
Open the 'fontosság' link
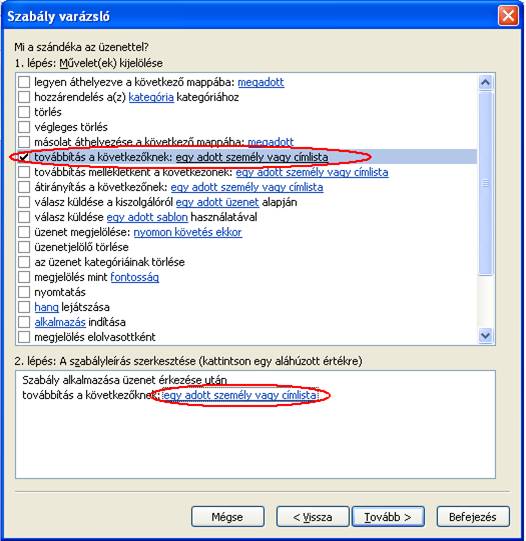click(135, 277)
